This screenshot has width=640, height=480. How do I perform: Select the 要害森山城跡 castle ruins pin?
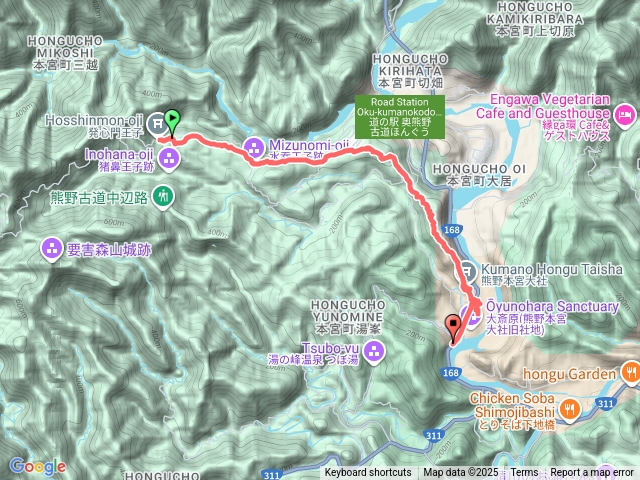(52, 249)
